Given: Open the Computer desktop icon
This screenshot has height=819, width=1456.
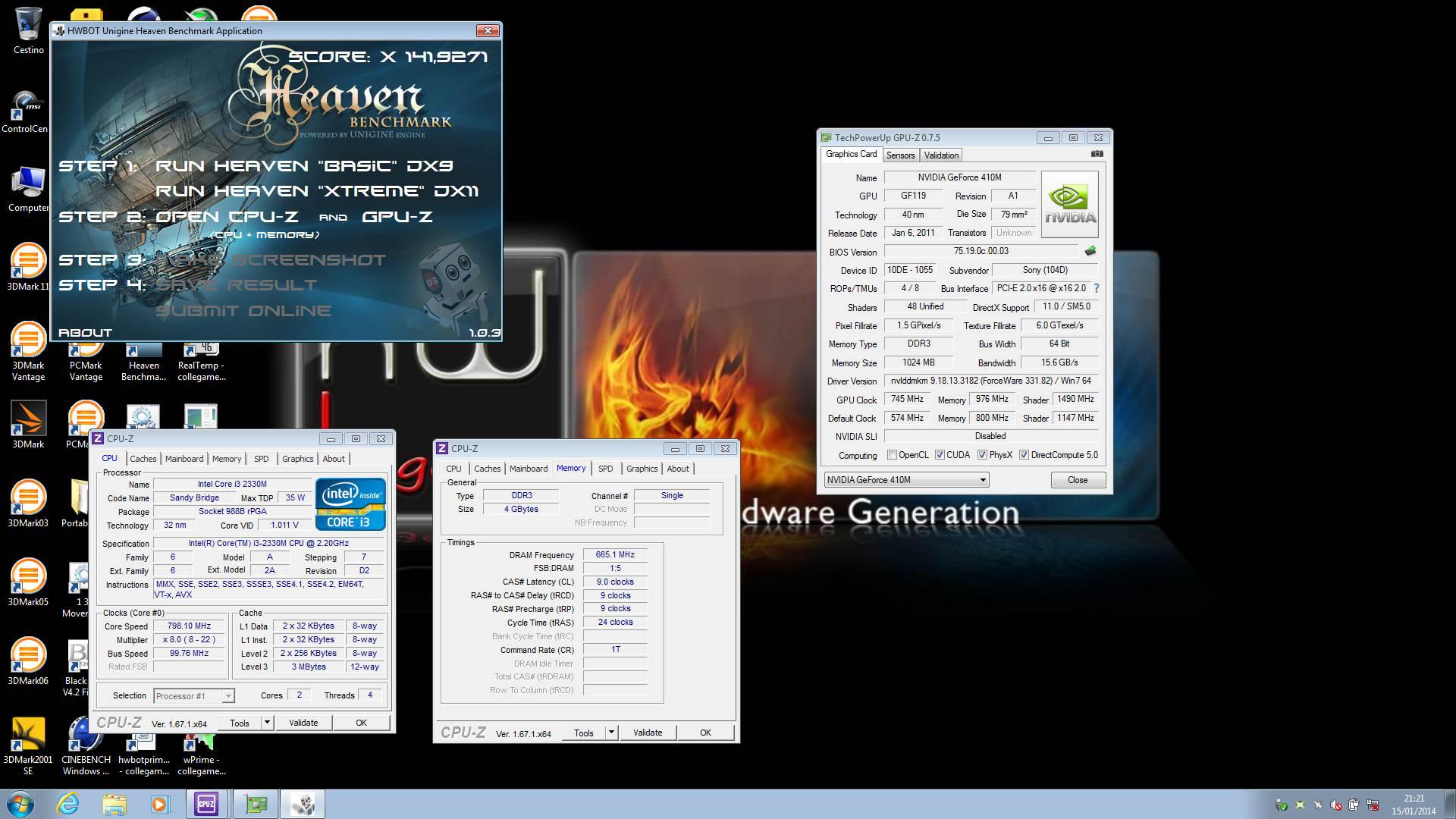Looking at the screenshot, I should (x=28, y=190).
